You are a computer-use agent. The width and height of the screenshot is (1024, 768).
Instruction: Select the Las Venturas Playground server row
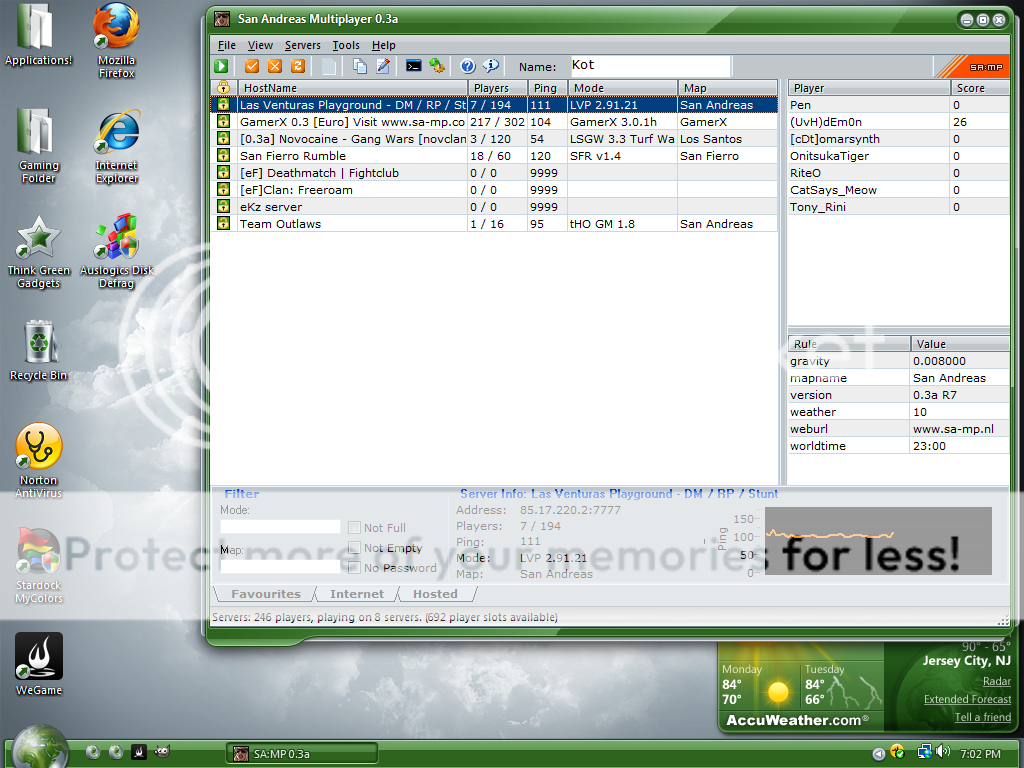click(x=352, y=104)
